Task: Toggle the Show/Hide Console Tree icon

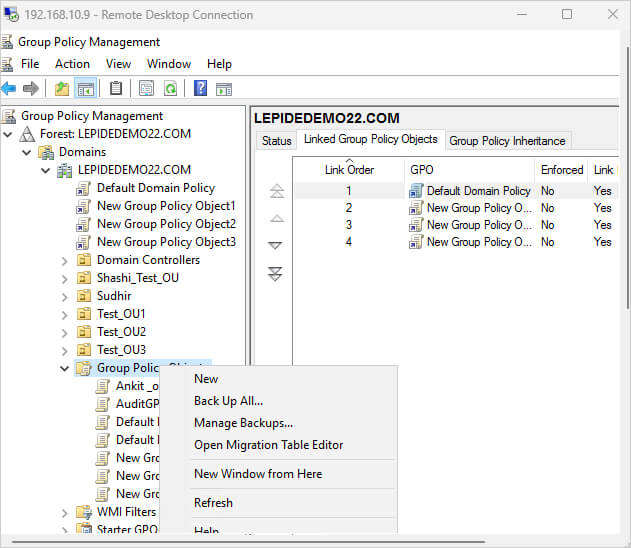Action: click(x=86, y=89)
